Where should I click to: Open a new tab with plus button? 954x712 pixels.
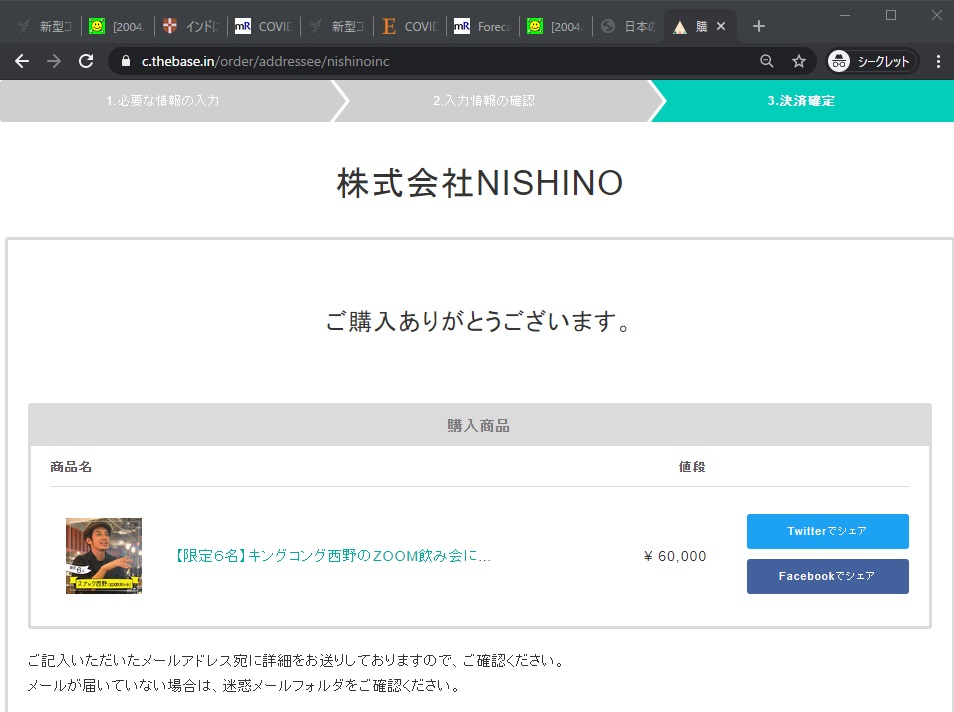[759, 26]
